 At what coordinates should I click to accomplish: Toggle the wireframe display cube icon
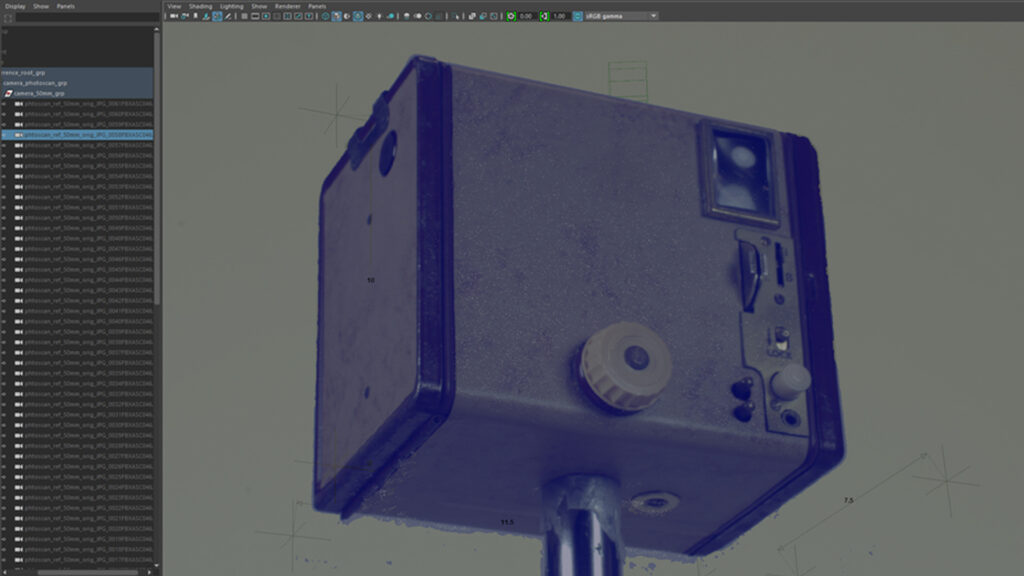(x=323, y=17)
